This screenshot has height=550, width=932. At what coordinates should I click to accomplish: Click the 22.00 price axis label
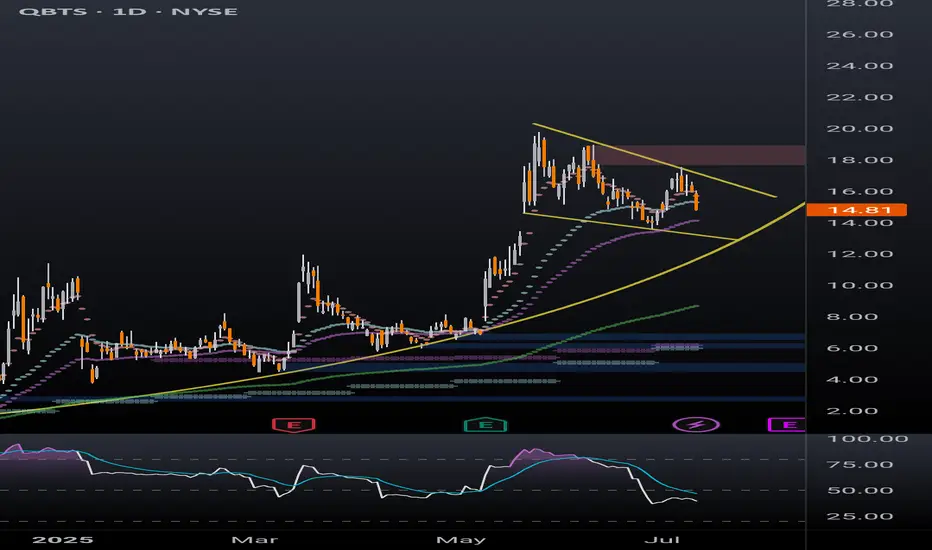click(x=859, y=97)
